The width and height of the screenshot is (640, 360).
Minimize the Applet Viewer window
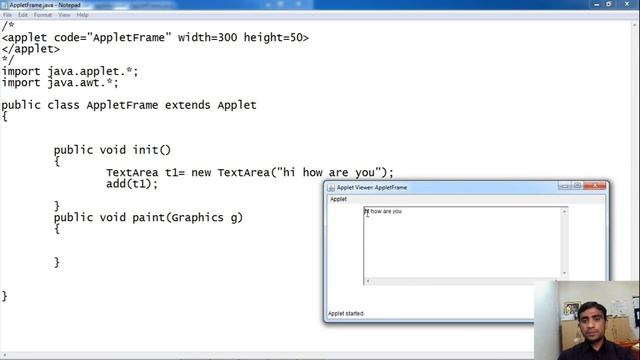(564, 186)
